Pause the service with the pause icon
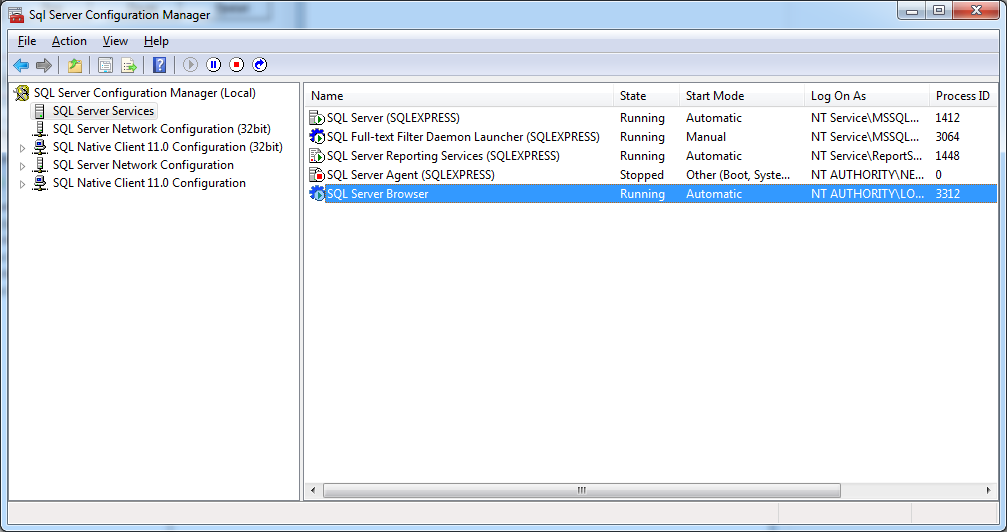This screenshot has width=1007, height=532. [x=214, y=65]
